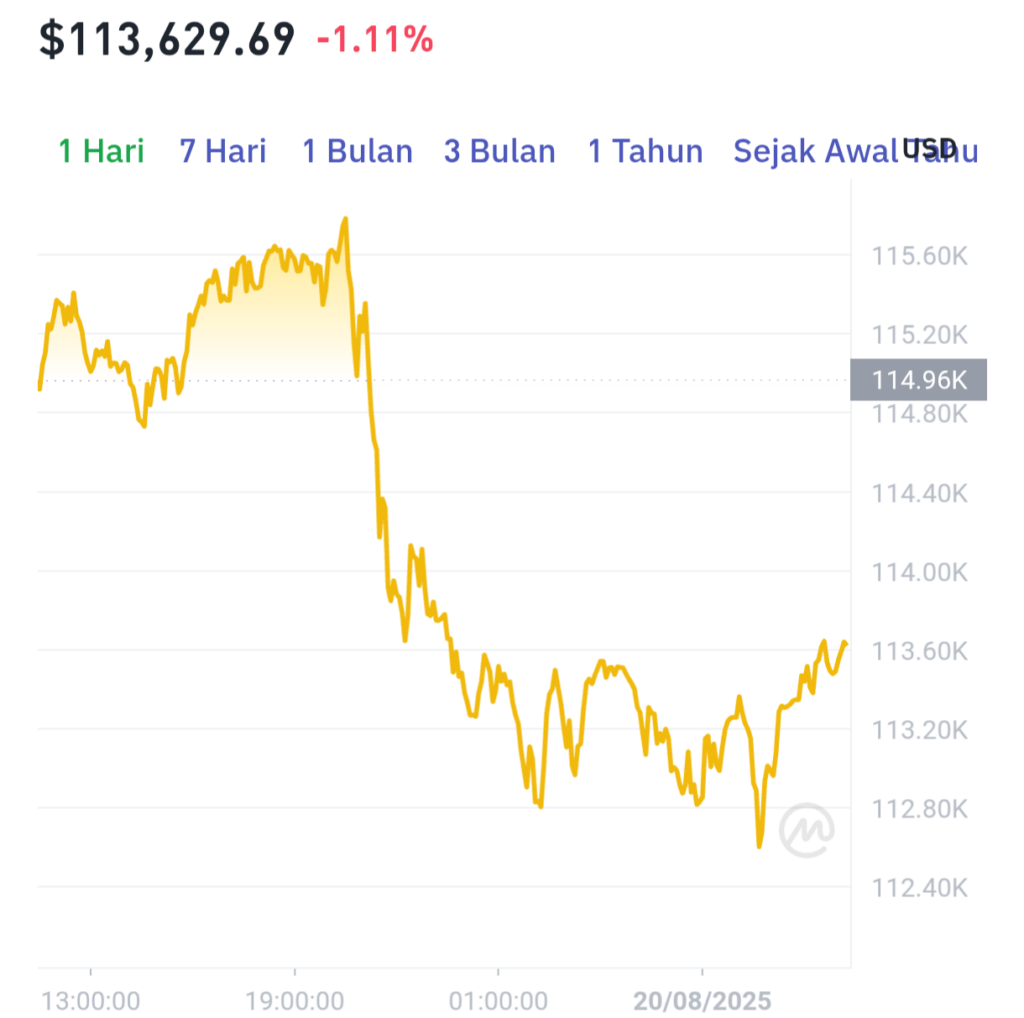Click the chart's highest peak point
This screenshot has height=1018, width=1024.
[x=345, y=219]
